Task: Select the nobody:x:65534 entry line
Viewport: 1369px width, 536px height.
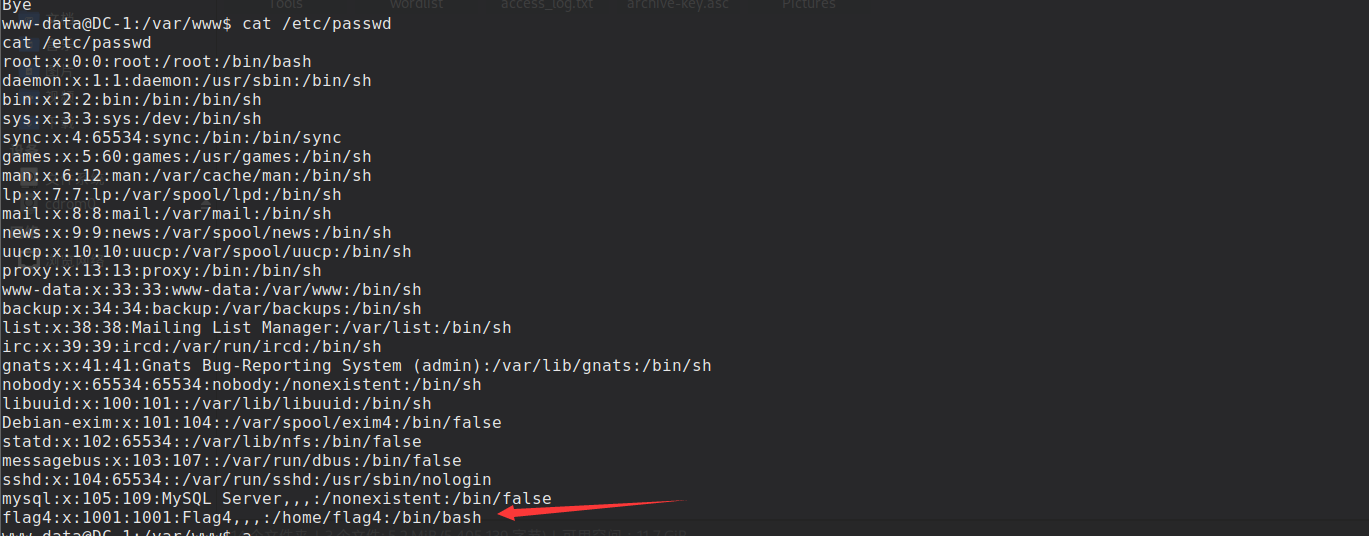Action: pyautogui.click(x=242, y=384)
